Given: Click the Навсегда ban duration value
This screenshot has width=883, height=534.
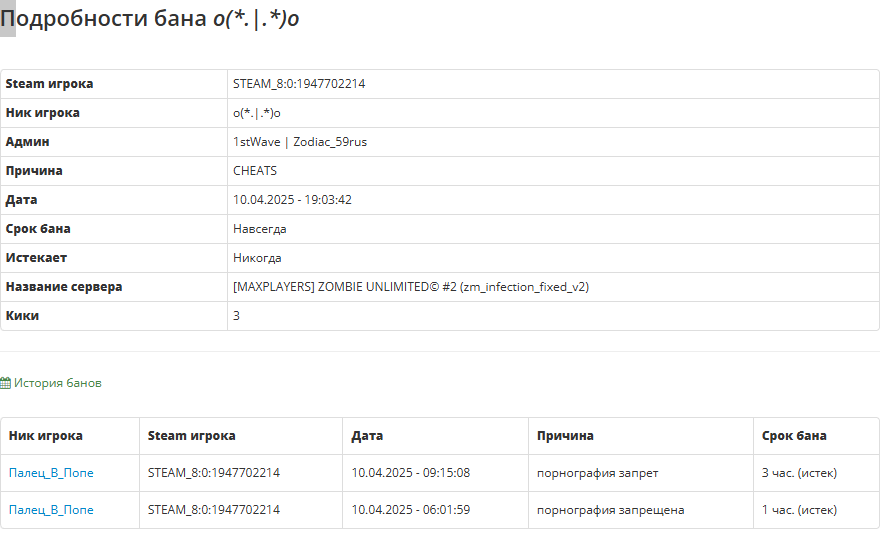Looking at the screenshot, I should (260, 229).
